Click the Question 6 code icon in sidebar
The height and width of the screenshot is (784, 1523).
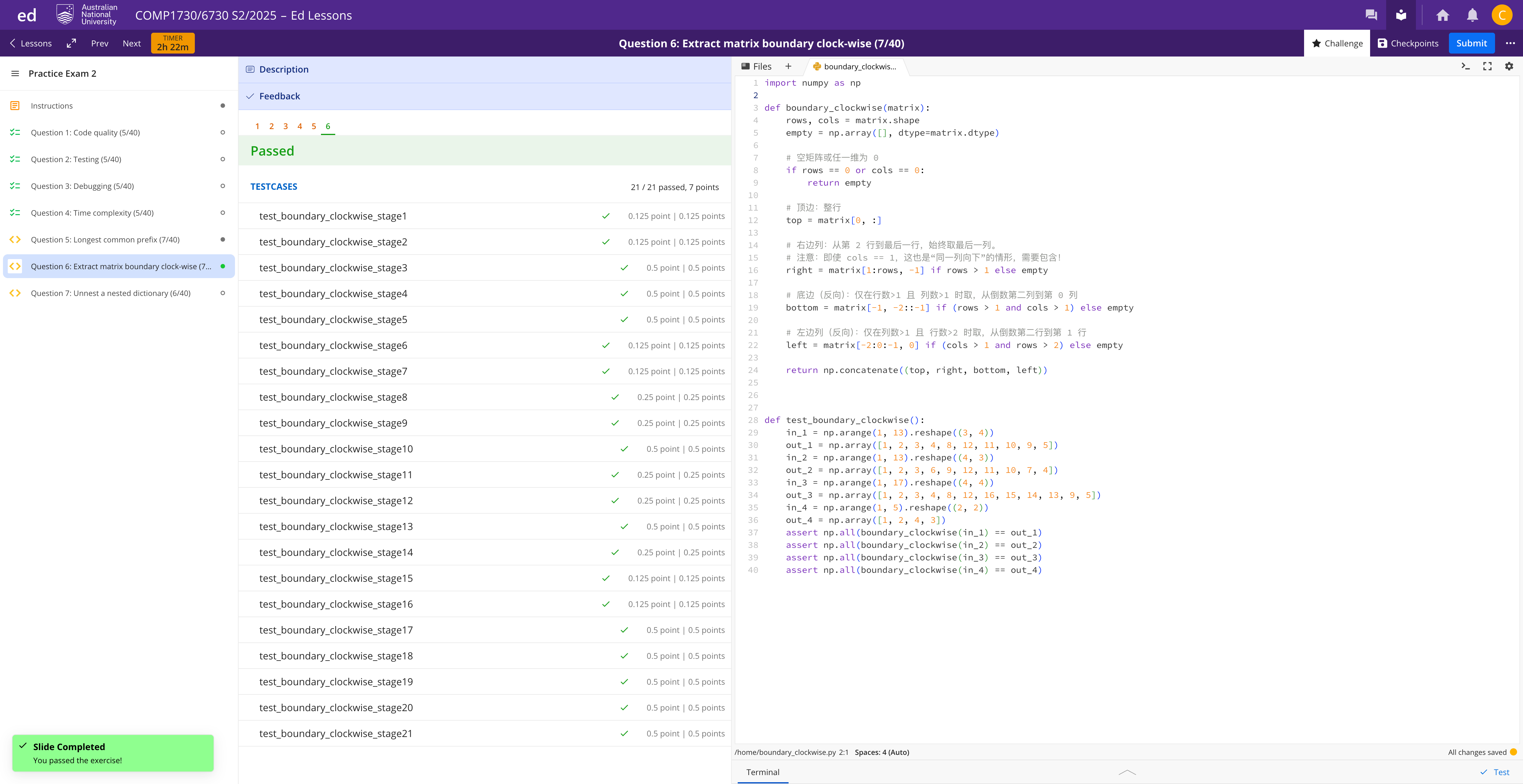pos(15,266)
